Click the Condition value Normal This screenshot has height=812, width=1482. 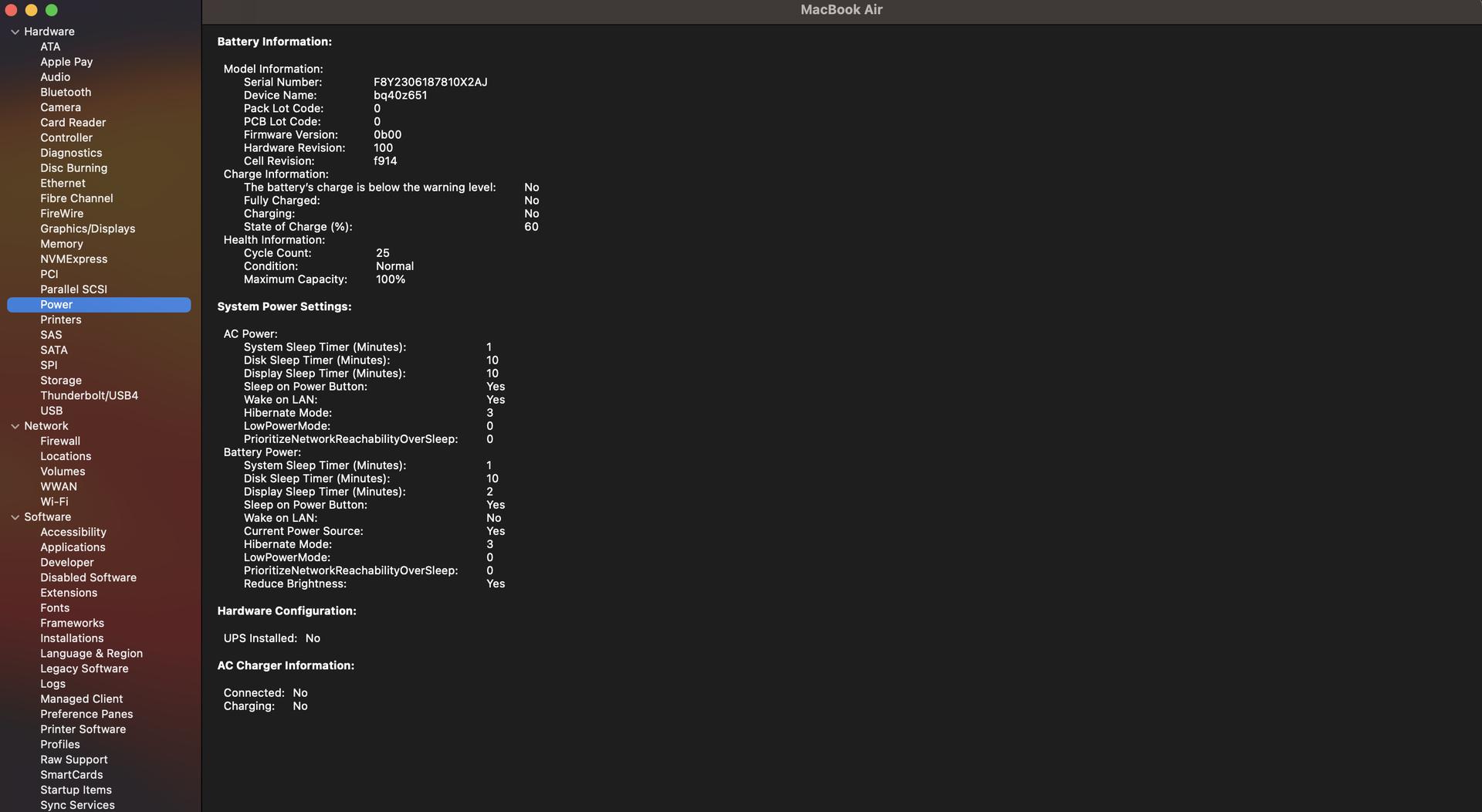coord(395,266)
